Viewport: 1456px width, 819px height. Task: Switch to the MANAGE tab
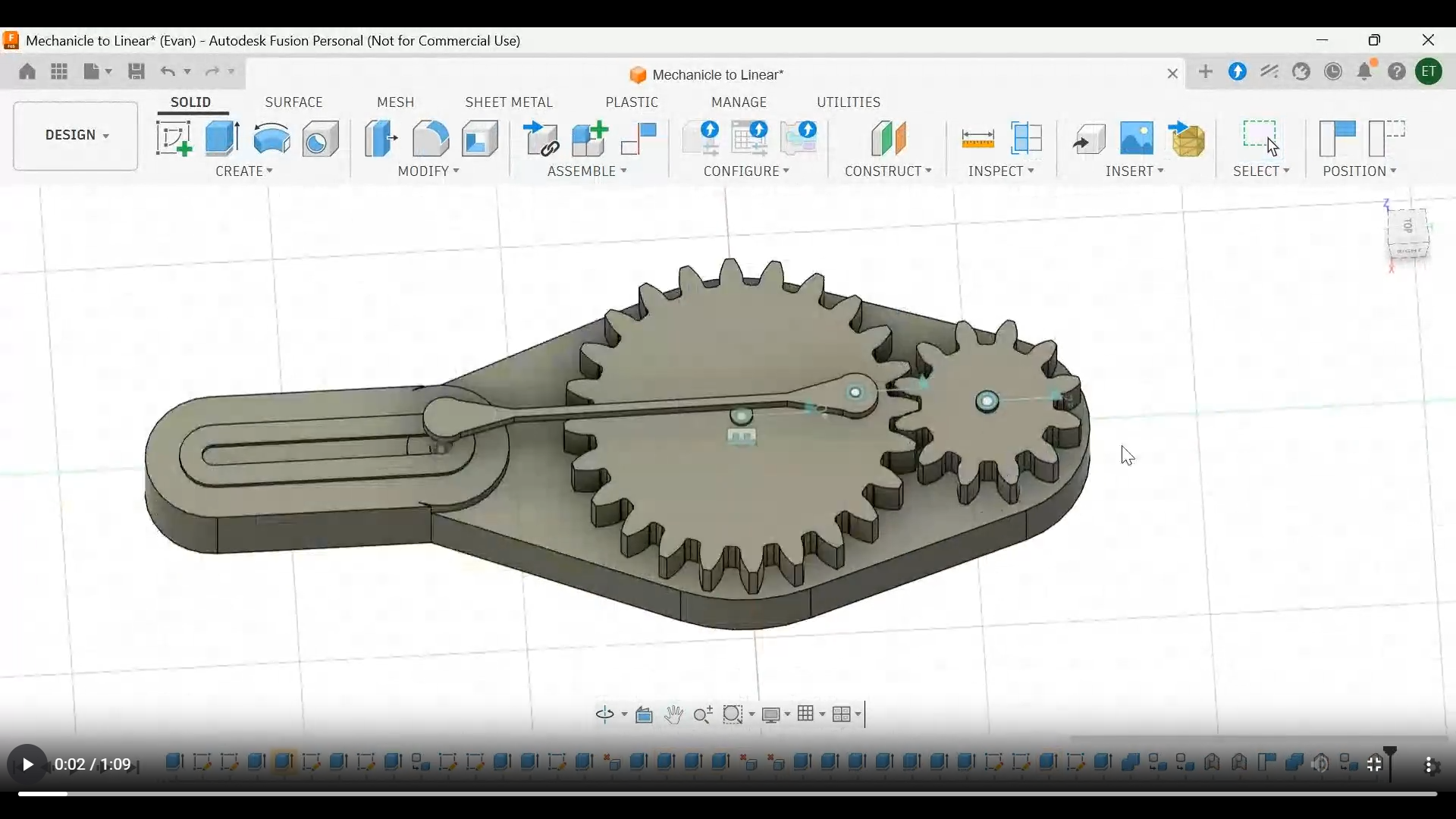coord(739,102)
